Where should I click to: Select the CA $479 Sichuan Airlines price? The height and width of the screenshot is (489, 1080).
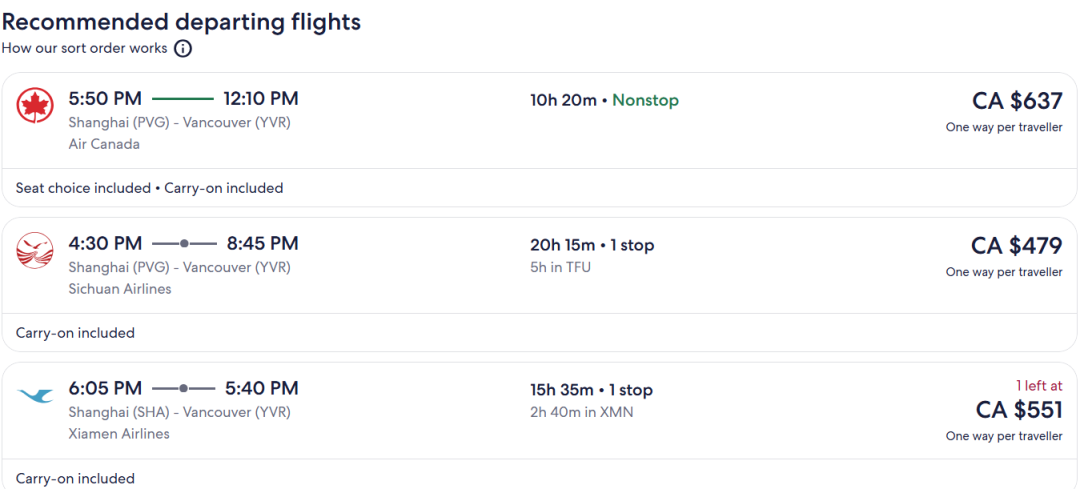pos(1017,246)
